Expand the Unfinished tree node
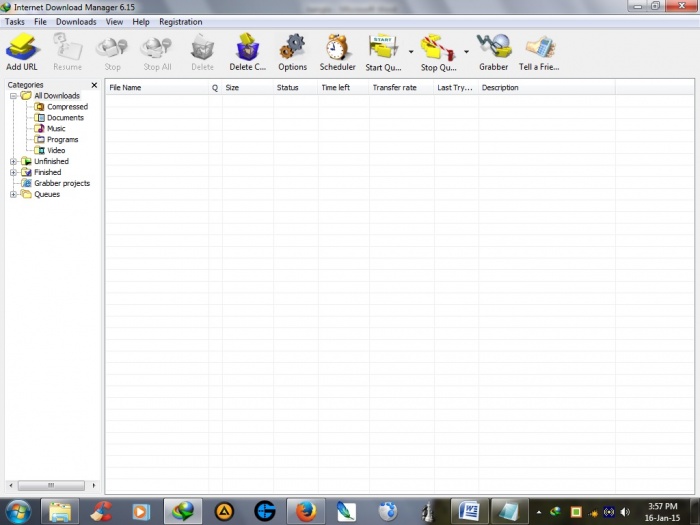Image resolution: width=700 pixels, height=525 pixels. [13, 162]
